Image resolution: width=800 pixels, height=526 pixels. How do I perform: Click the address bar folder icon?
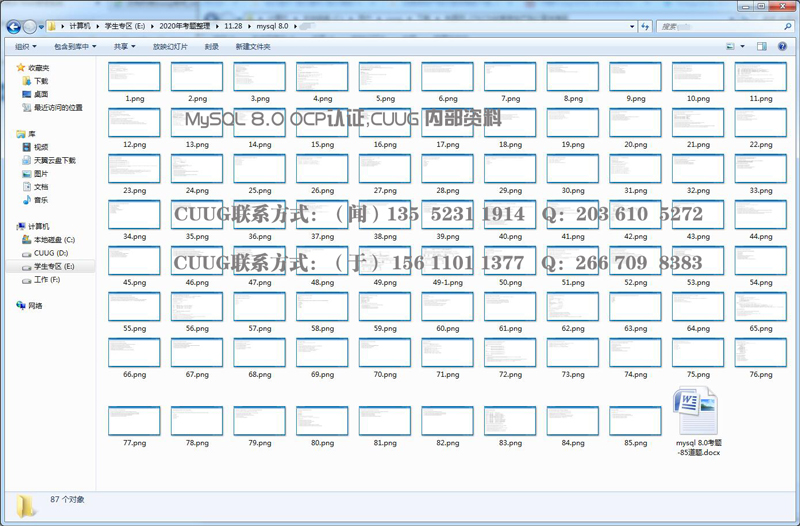coord(52,26)
